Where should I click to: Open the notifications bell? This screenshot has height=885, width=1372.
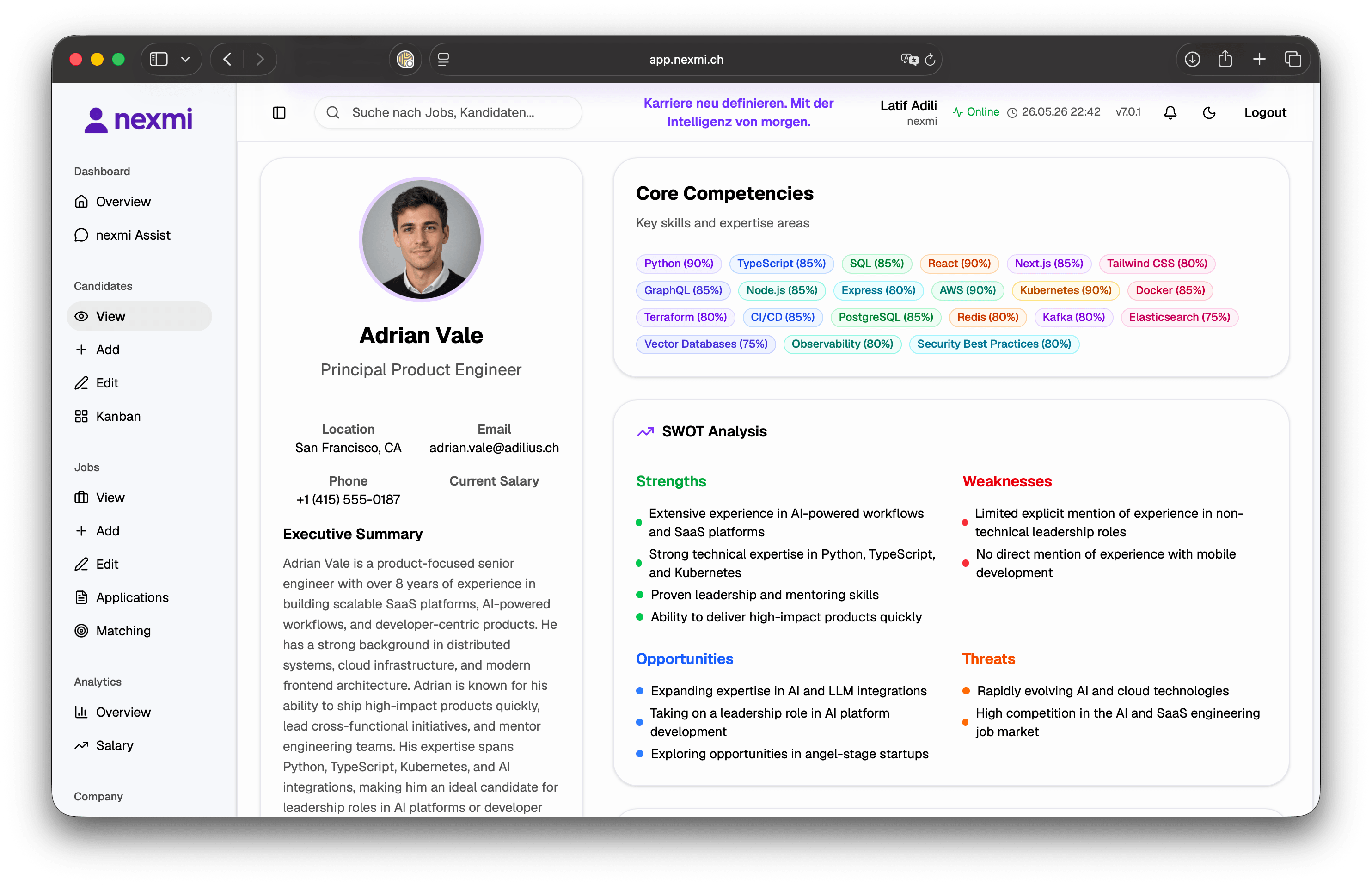[1170, 113]
